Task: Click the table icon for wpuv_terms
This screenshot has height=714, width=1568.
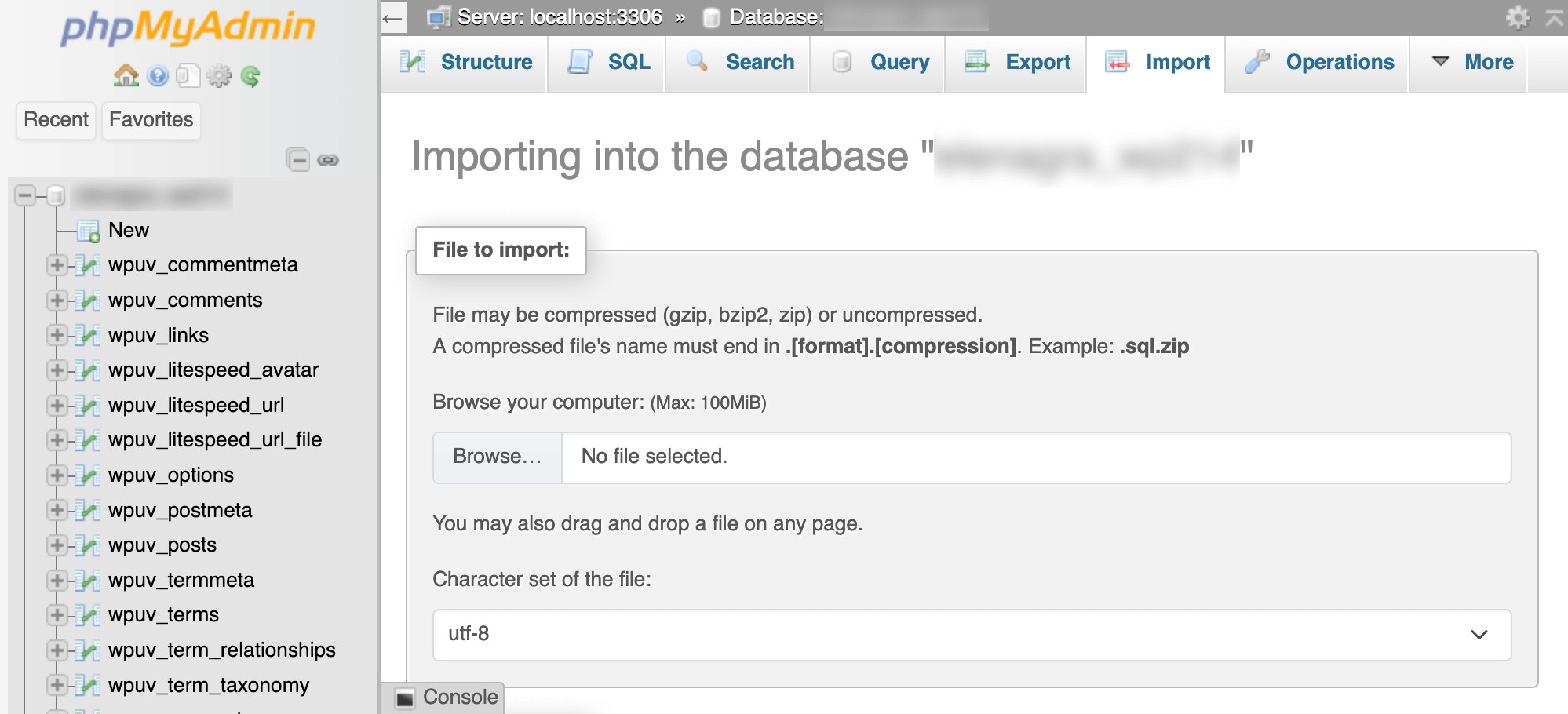Action: [x=88, y=615]
